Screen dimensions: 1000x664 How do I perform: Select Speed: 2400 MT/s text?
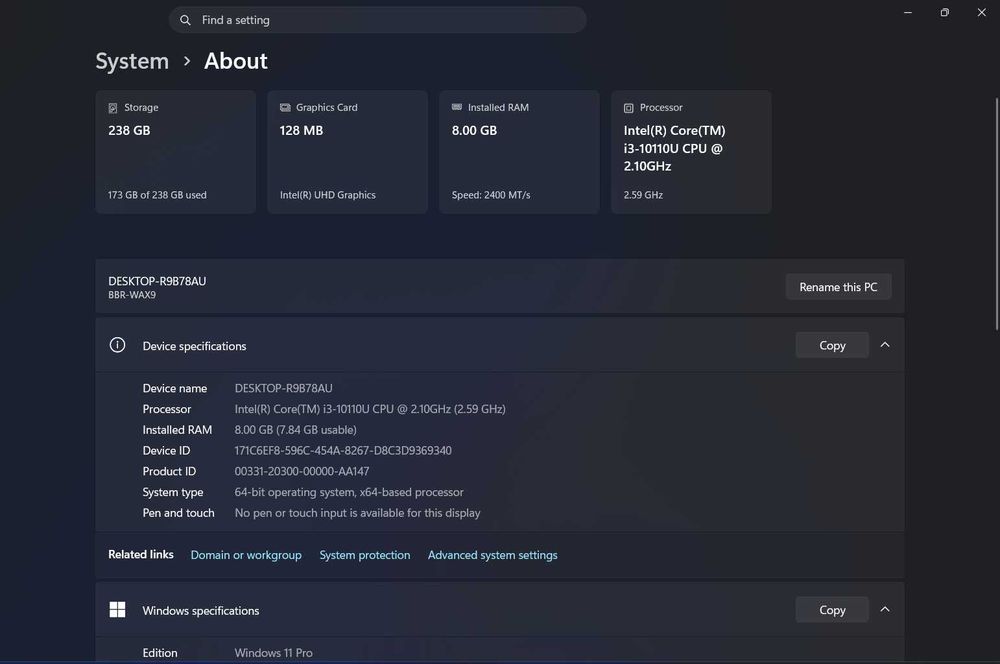(491, 195)
